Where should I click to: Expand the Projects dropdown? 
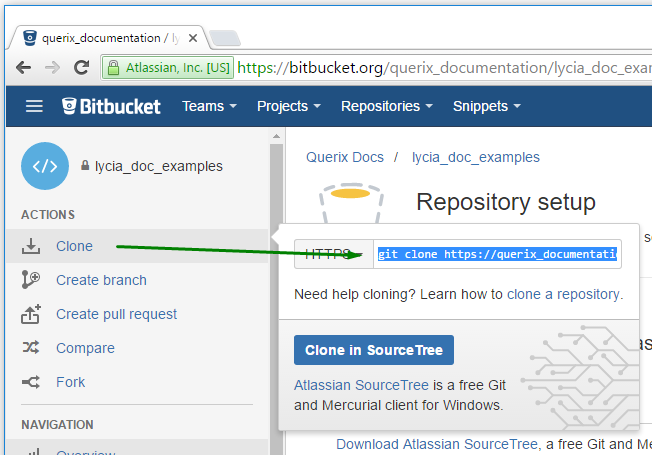click(288, 106)
